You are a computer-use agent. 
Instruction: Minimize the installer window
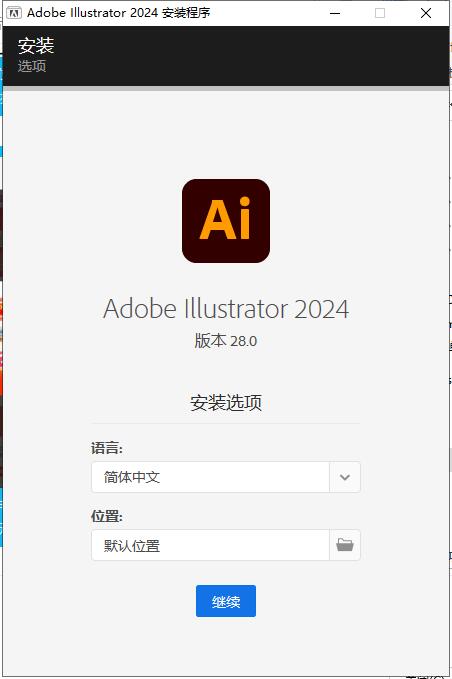[x=335, y=13]
